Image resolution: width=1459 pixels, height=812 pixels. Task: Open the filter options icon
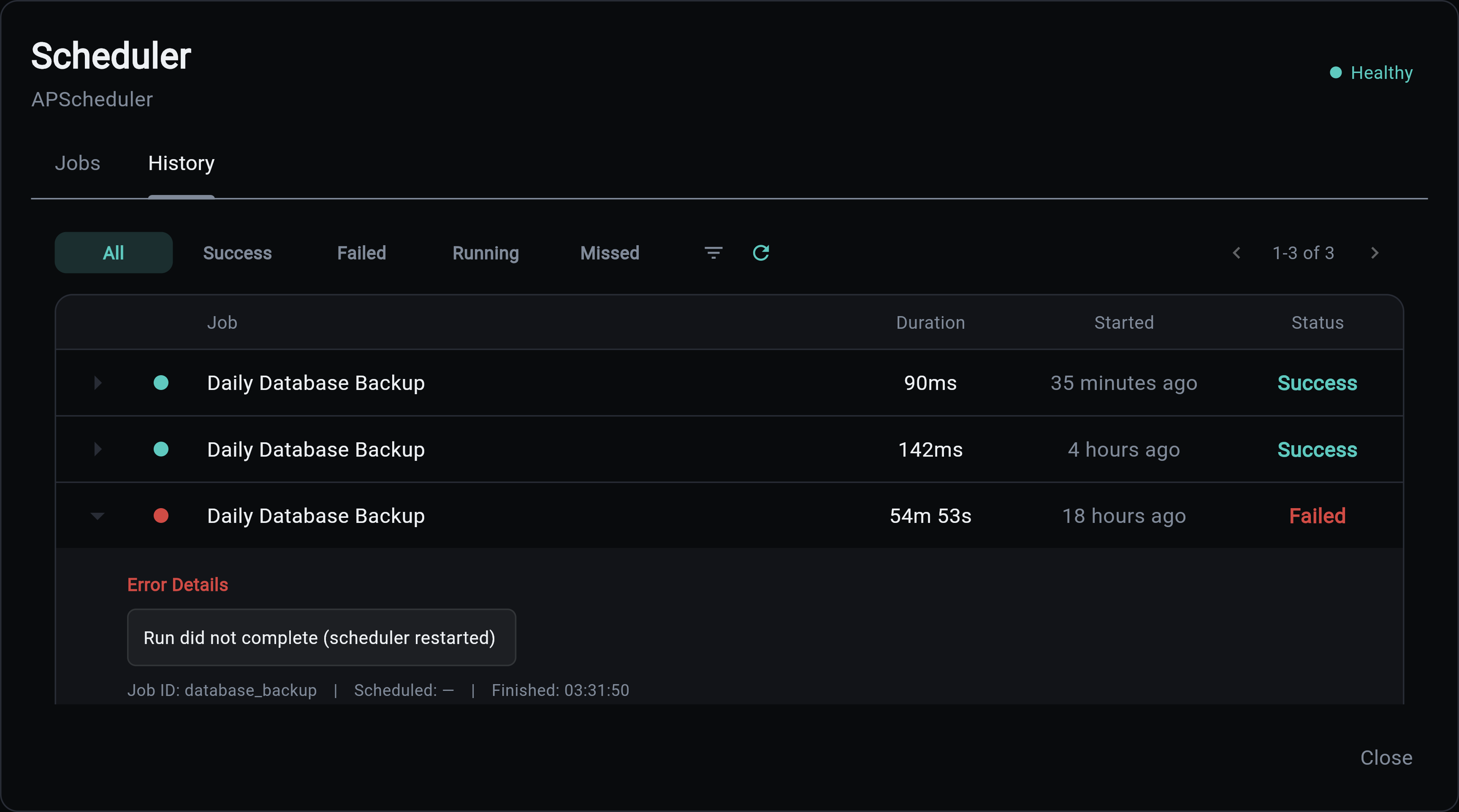click(x=713, y=252)
